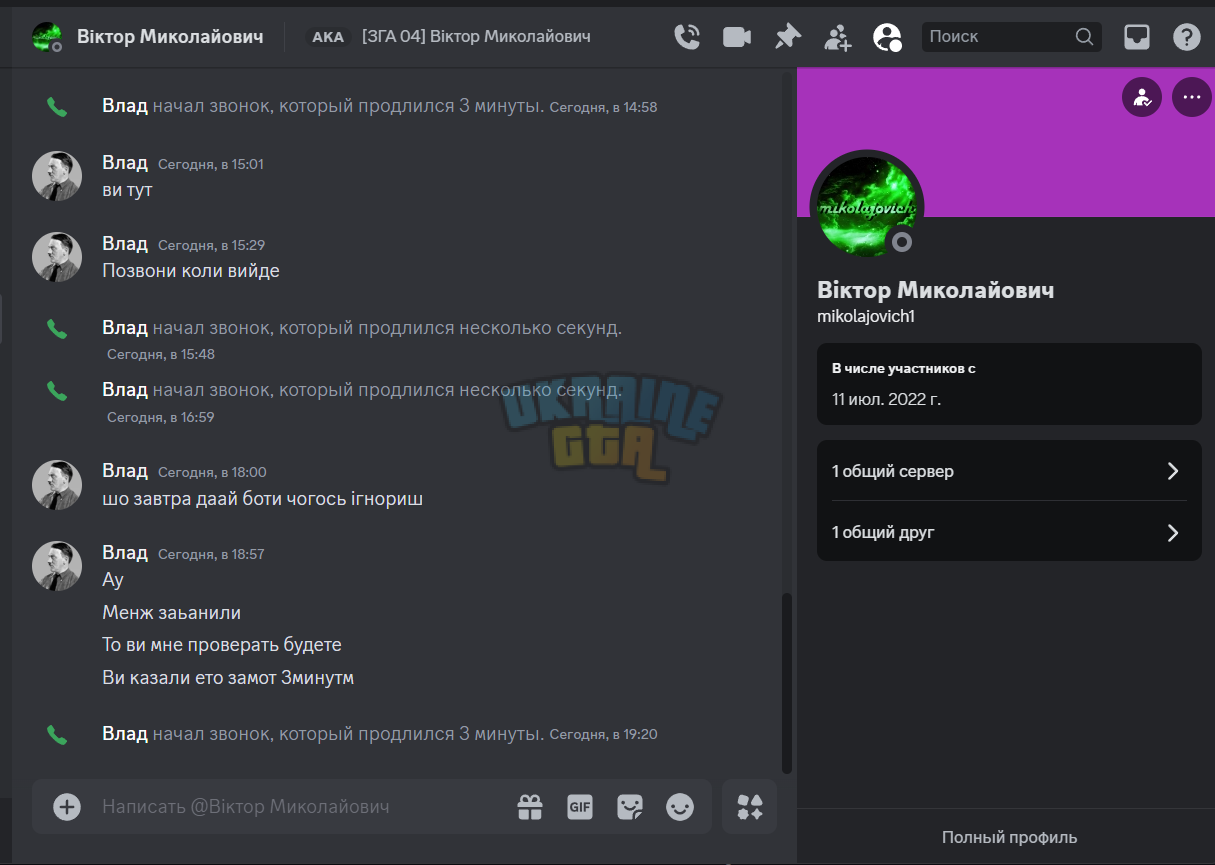The height and width of the screenshot is (865, 1215).
Task: Click the header avatar of Віктор Миколайович
Action: [x=46, y=37]
